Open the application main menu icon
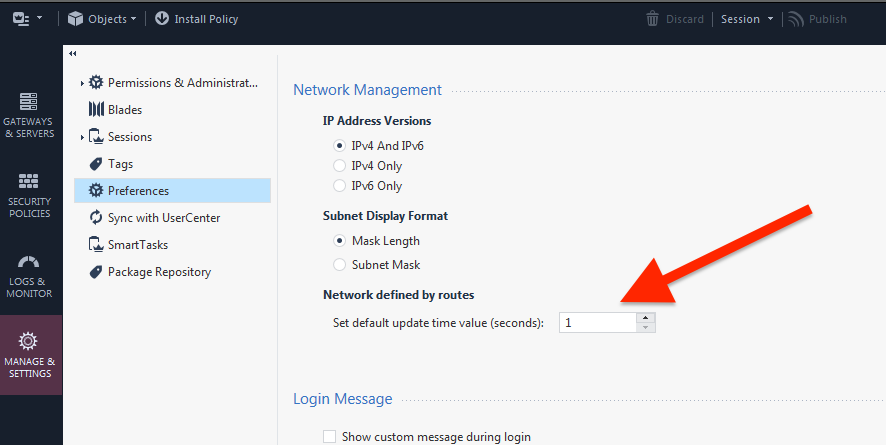 pyautogui.click(x=21, y=19)
